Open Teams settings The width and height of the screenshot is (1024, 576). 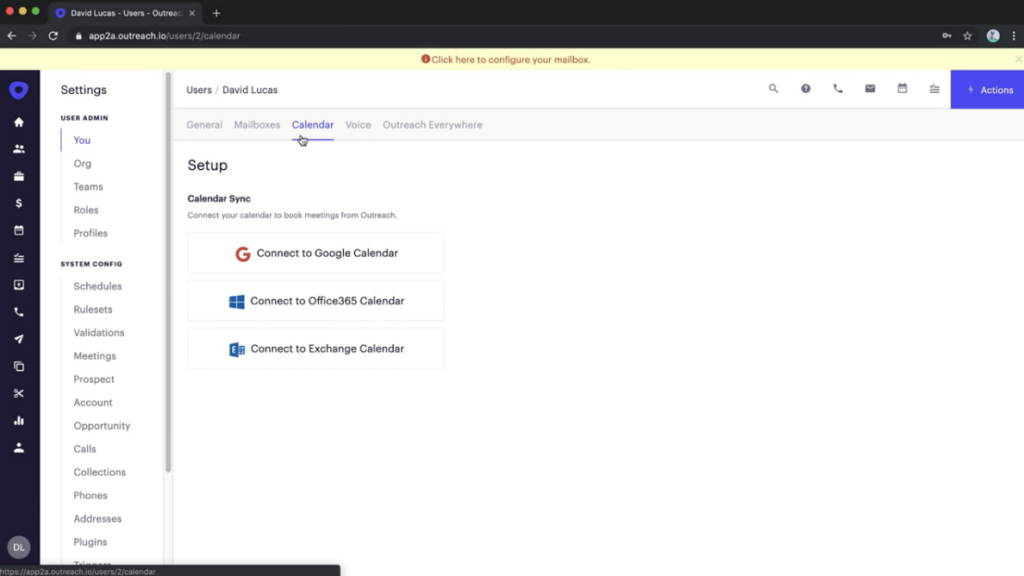[88, 187]
